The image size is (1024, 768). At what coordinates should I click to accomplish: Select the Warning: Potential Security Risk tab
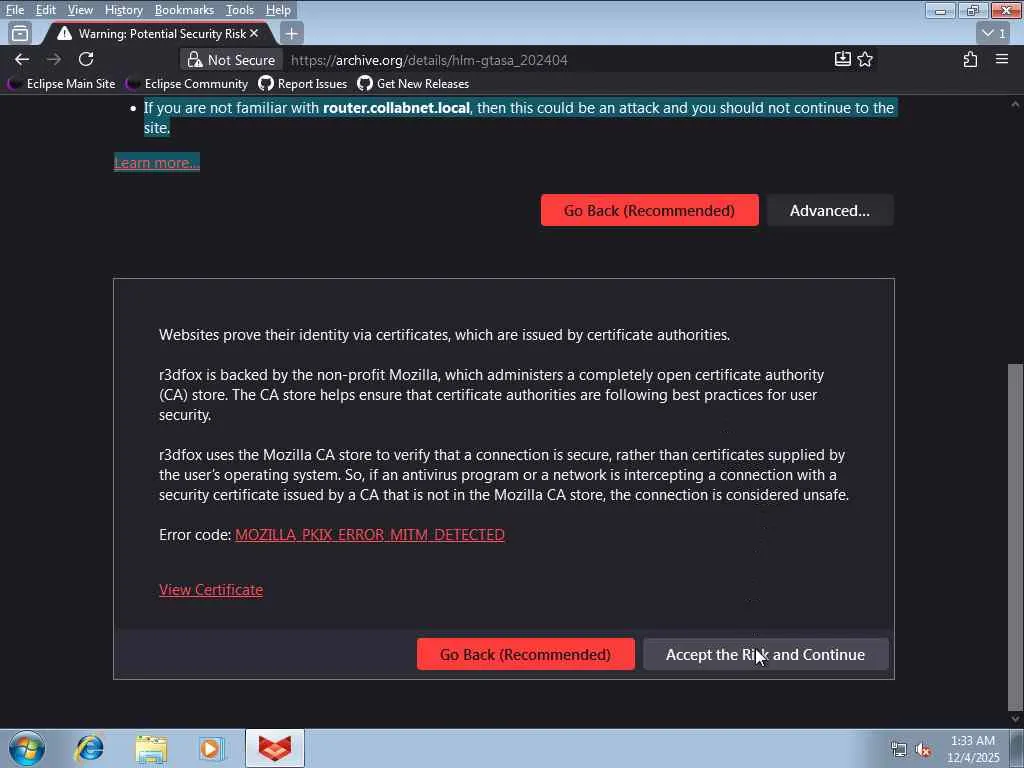tap(157, 33)
